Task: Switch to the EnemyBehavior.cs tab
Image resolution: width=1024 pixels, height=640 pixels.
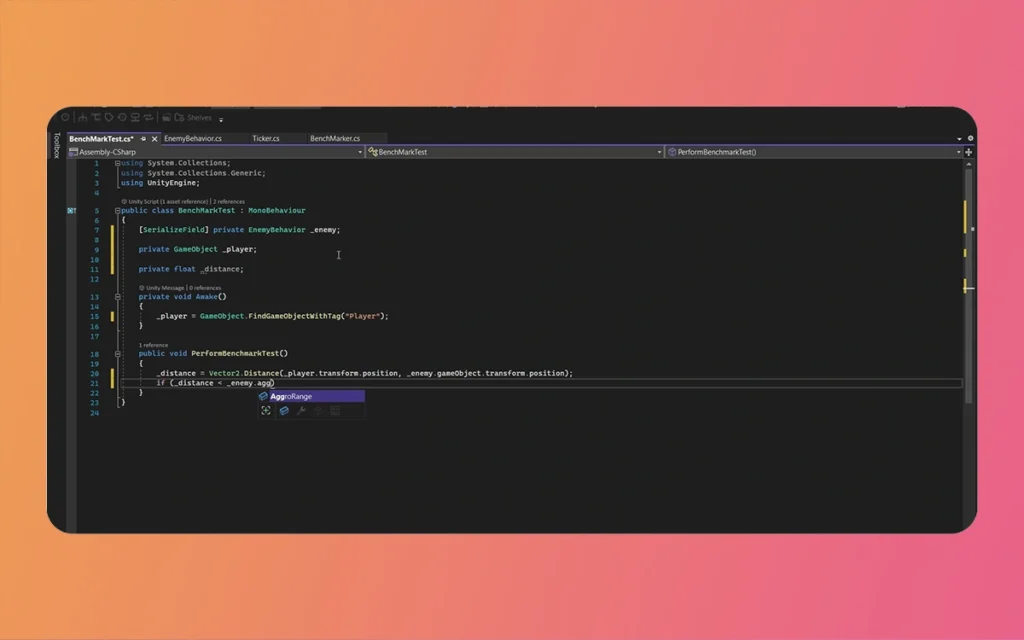Action: 193,139
